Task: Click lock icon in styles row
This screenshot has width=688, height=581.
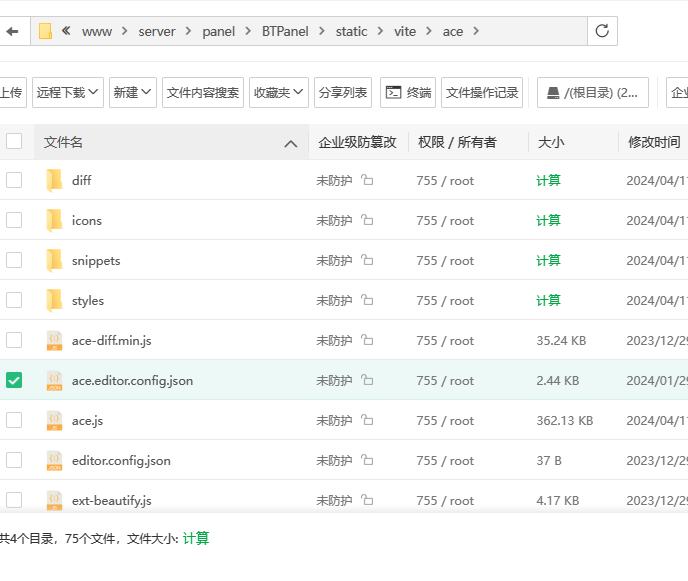Action: [367, 300]
